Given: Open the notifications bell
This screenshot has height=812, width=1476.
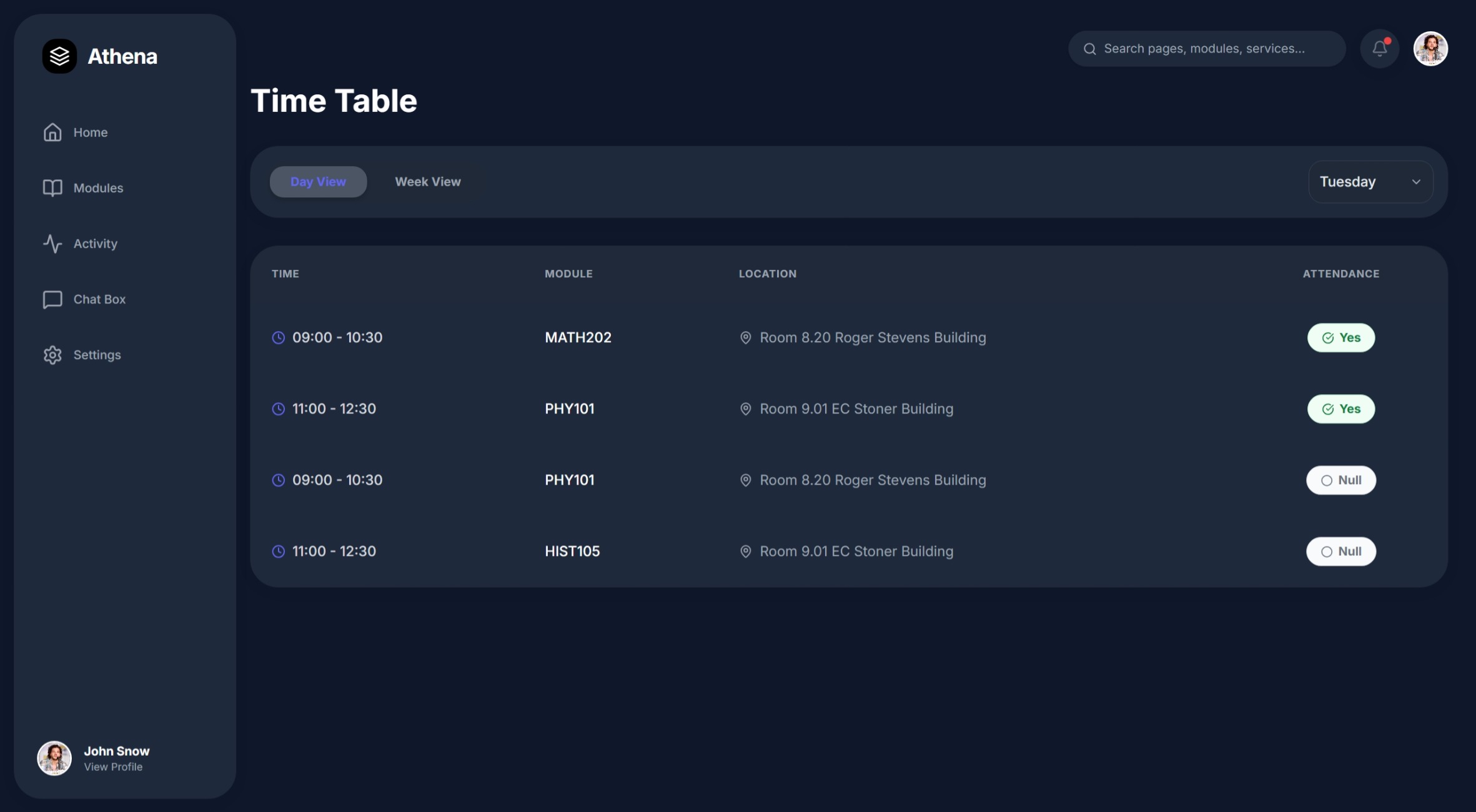Looking at the screenshot, I should coord(1379,49).
